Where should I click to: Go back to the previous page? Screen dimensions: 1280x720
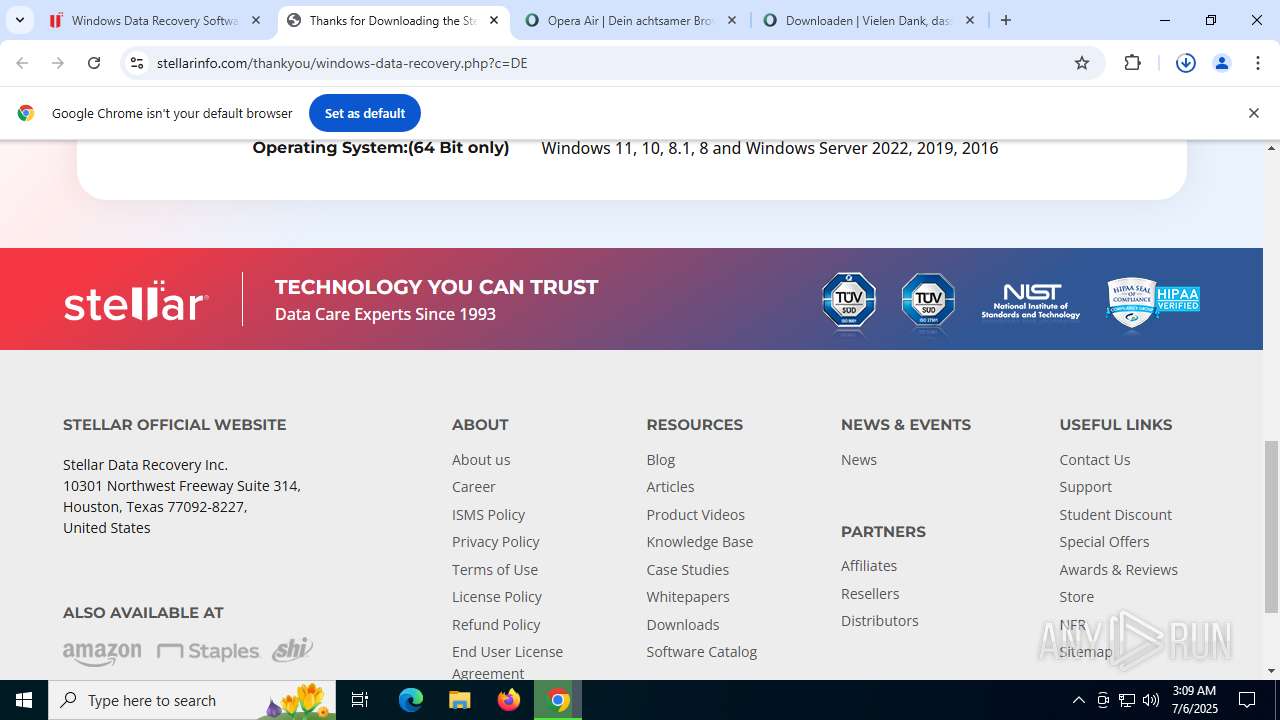point(22,63)
